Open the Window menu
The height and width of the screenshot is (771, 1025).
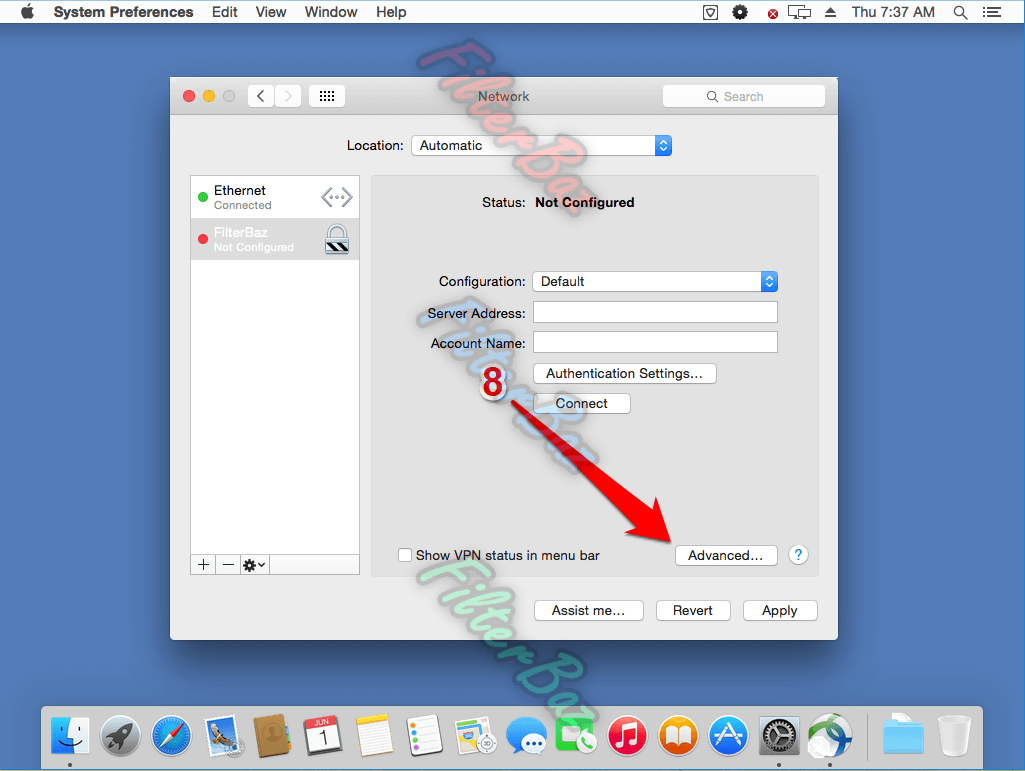(331, 12)
